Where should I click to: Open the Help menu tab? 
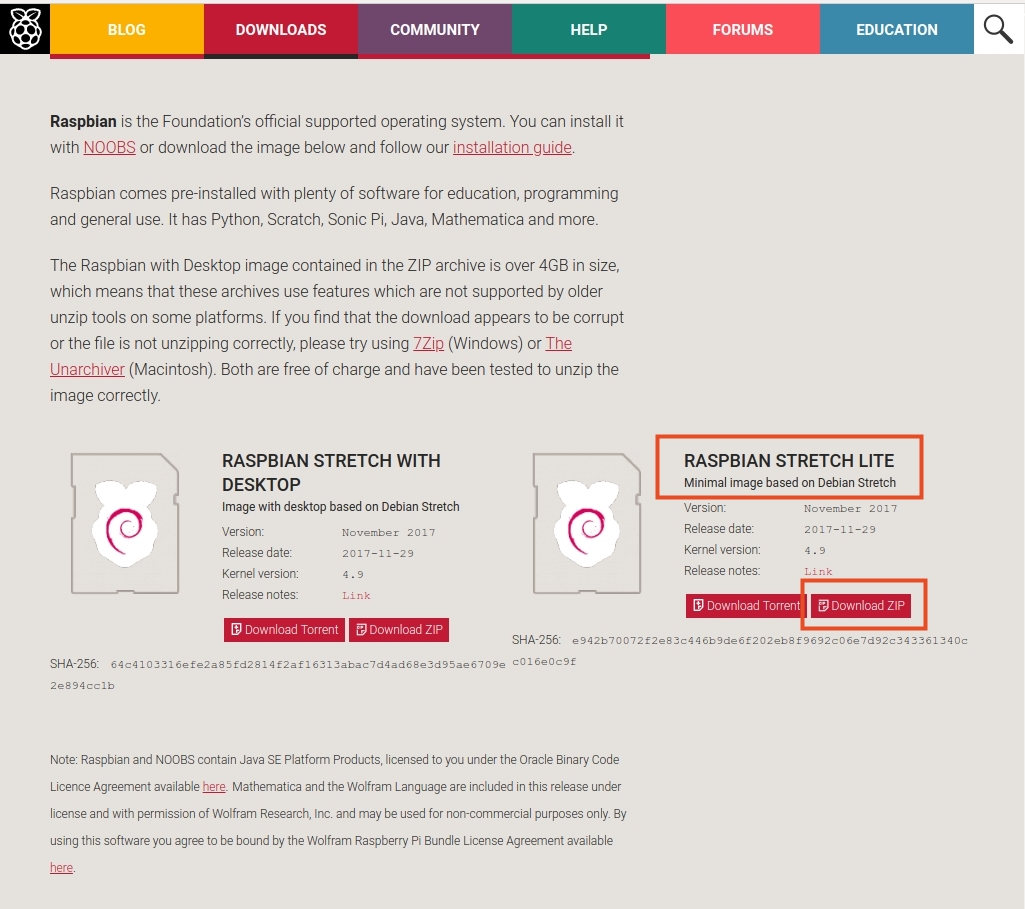coord(589,29)
